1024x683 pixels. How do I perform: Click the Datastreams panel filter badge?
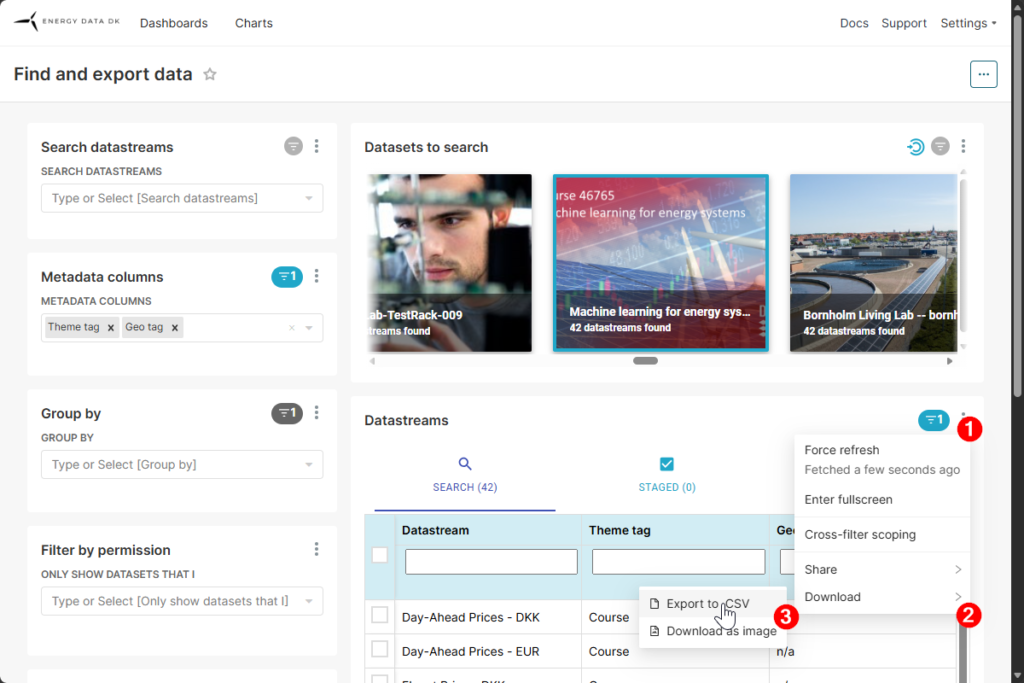coord(934,420)
